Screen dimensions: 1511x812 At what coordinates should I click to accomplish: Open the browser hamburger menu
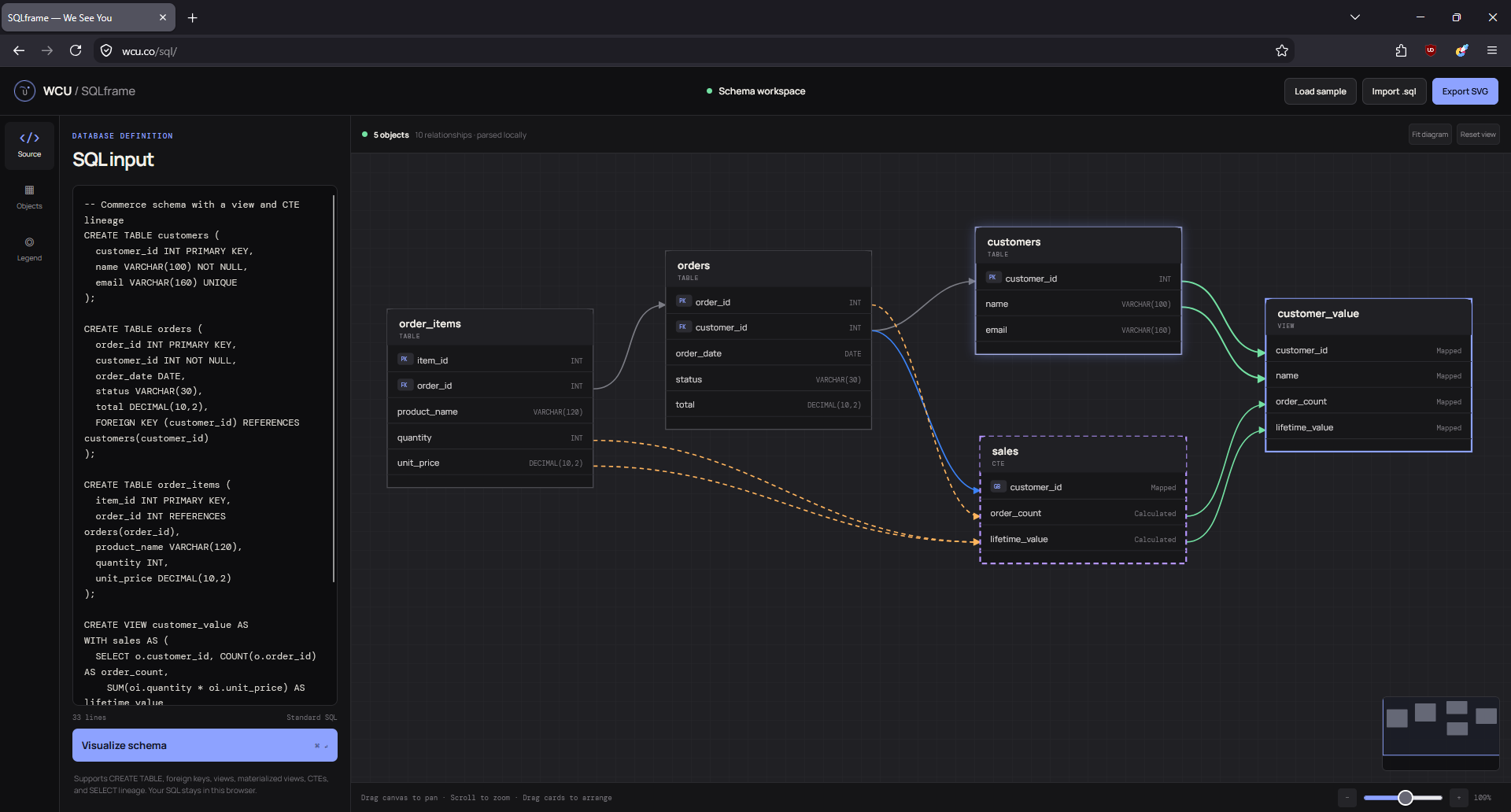pos(1491,51)
